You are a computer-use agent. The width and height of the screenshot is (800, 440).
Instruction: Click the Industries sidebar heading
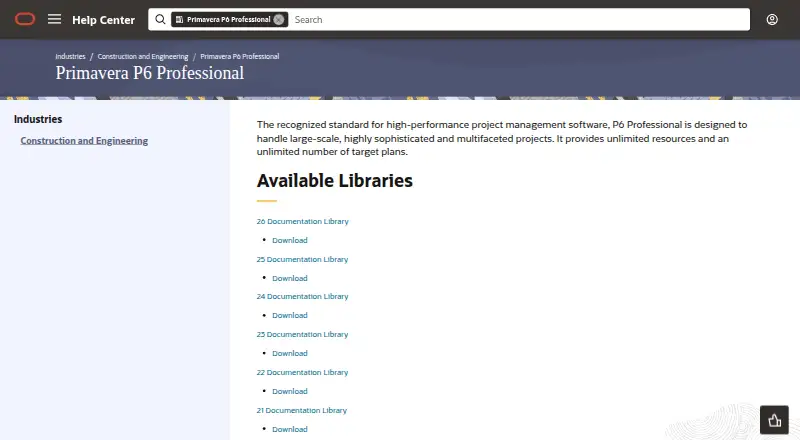(38, 119)
